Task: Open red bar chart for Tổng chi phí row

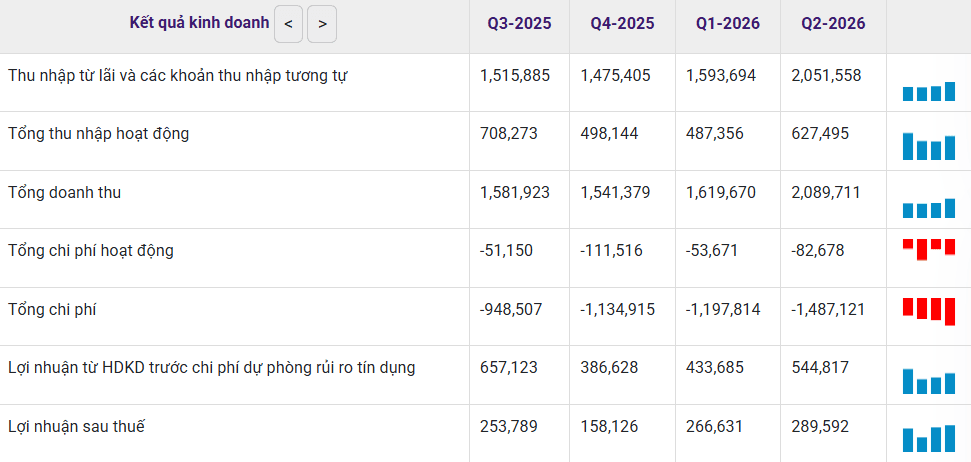Action: (929, 312)
